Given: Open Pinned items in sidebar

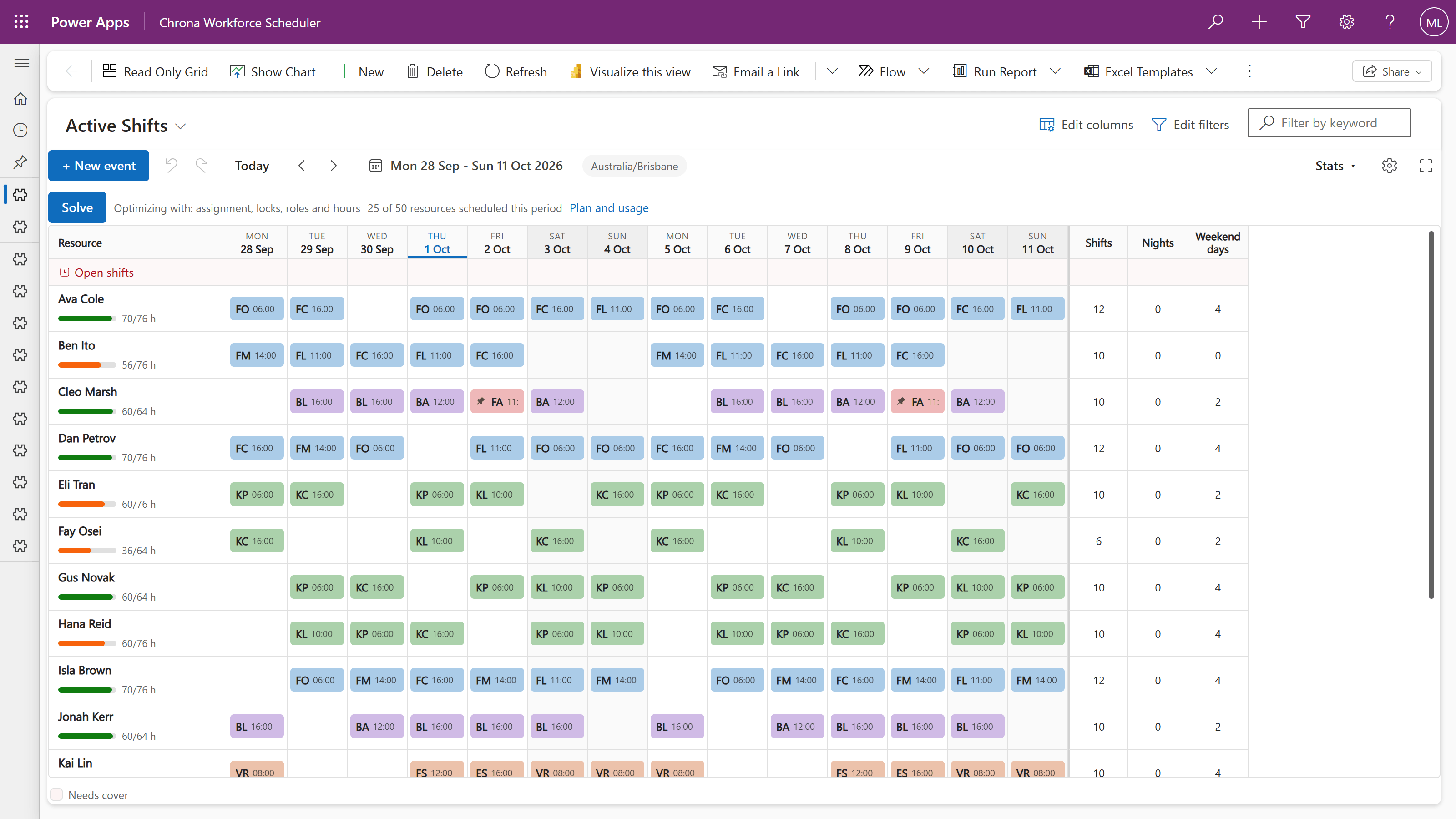Looking at the screenshot, I should 20,162.
